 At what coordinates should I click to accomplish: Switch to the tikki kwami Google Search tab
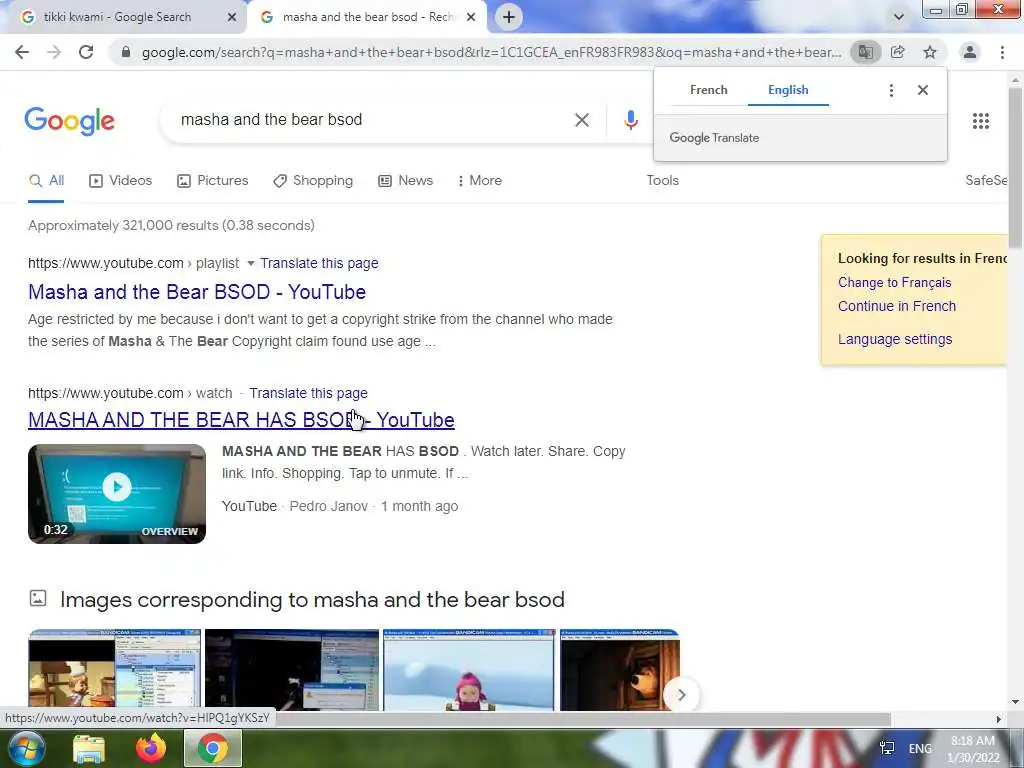[118, 17]
